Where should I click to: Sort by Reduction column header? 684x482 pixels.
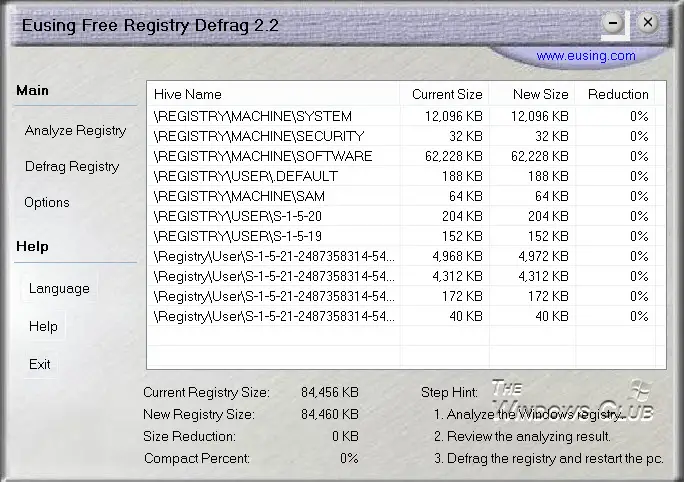point(615,94)
